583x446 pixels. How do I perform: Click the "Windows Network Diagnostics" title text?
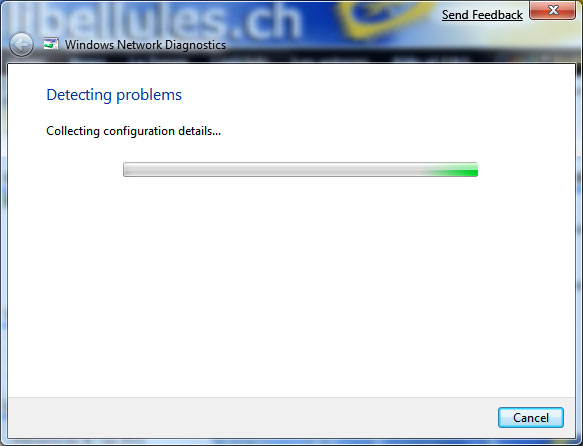tap(145, 45)
